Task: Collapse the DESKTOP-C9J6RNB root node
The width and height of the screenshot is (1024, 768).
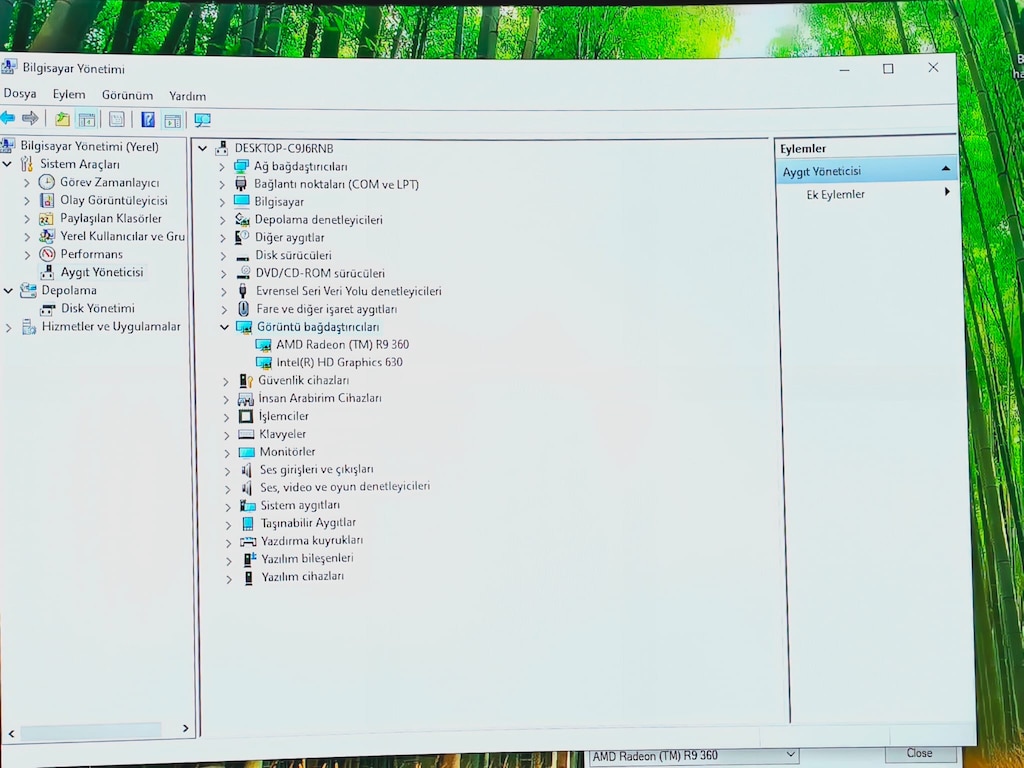Action: (202, 148)
